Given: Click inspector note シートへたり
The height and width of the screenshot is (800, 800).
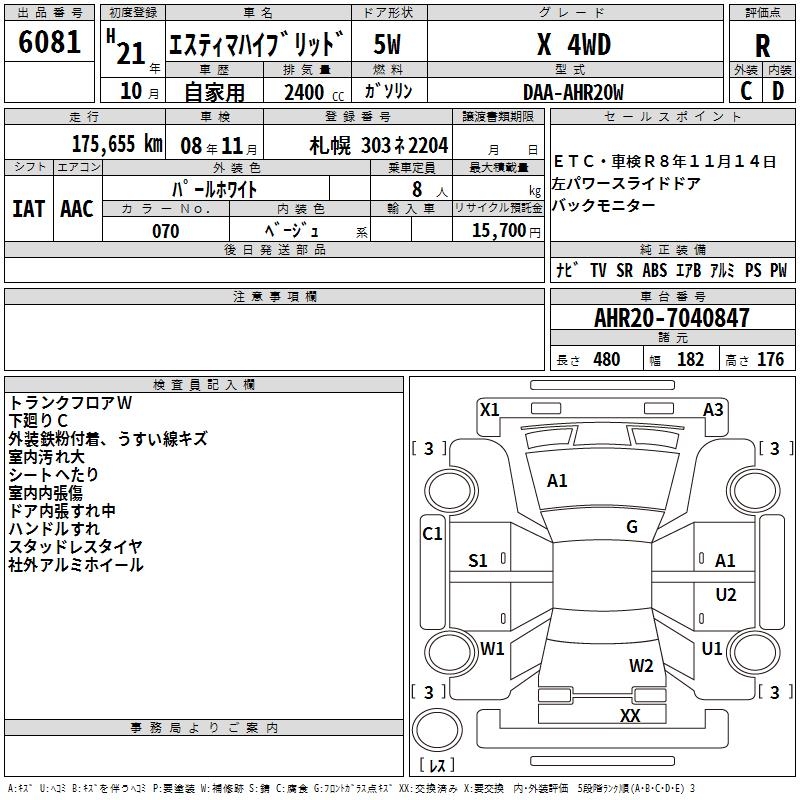Looking at the screenshot, I should pyautogui.click(x=54, y=474).
